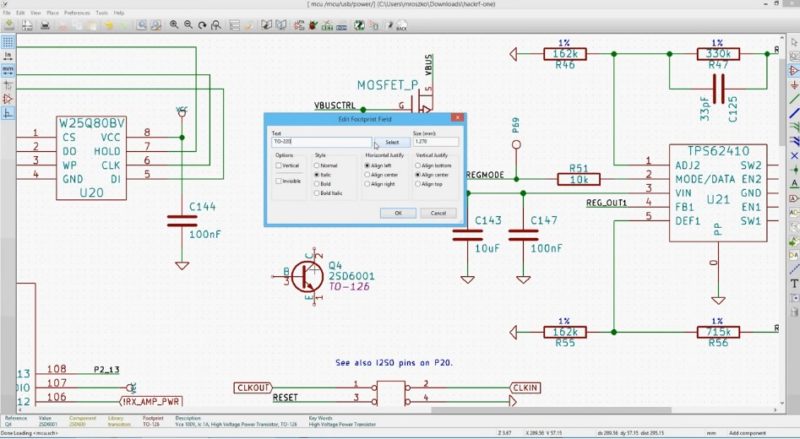Click the generate netlist icon
Image resolution: width=800 pixels, height=439 pixels.
coord(328,25)
